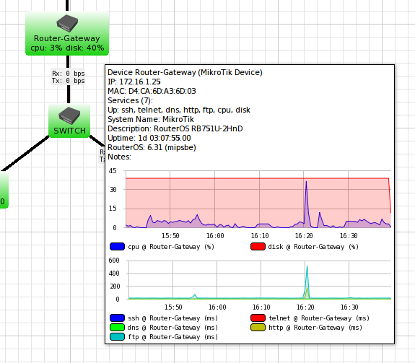Click the SWITCH label text
Screen dimensions: 415x363
(69, 131)
